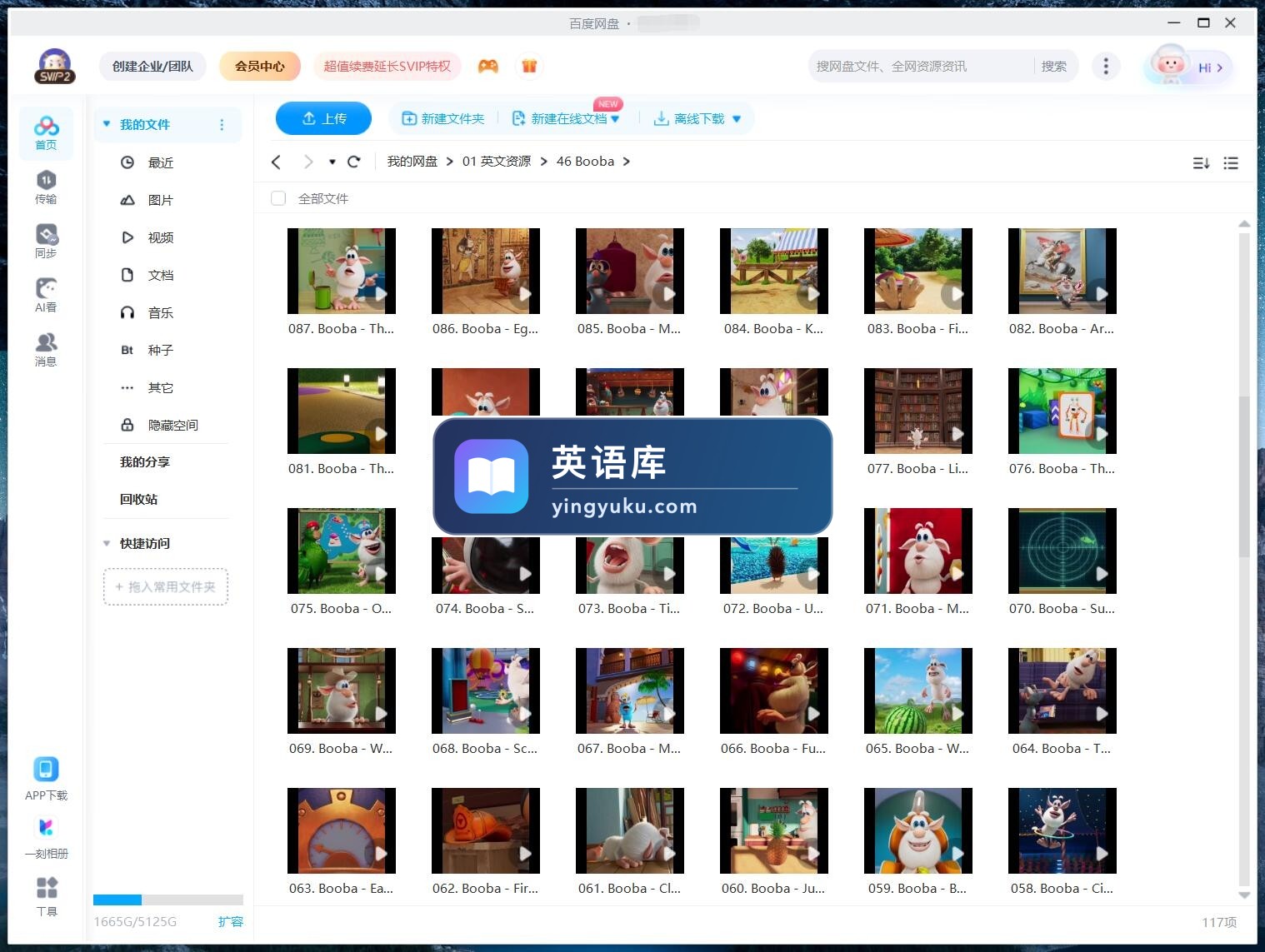This screenshot has width=1265, height=952.
Task: Open 隐藏空间 hidden space
Action: pos(173,425)
